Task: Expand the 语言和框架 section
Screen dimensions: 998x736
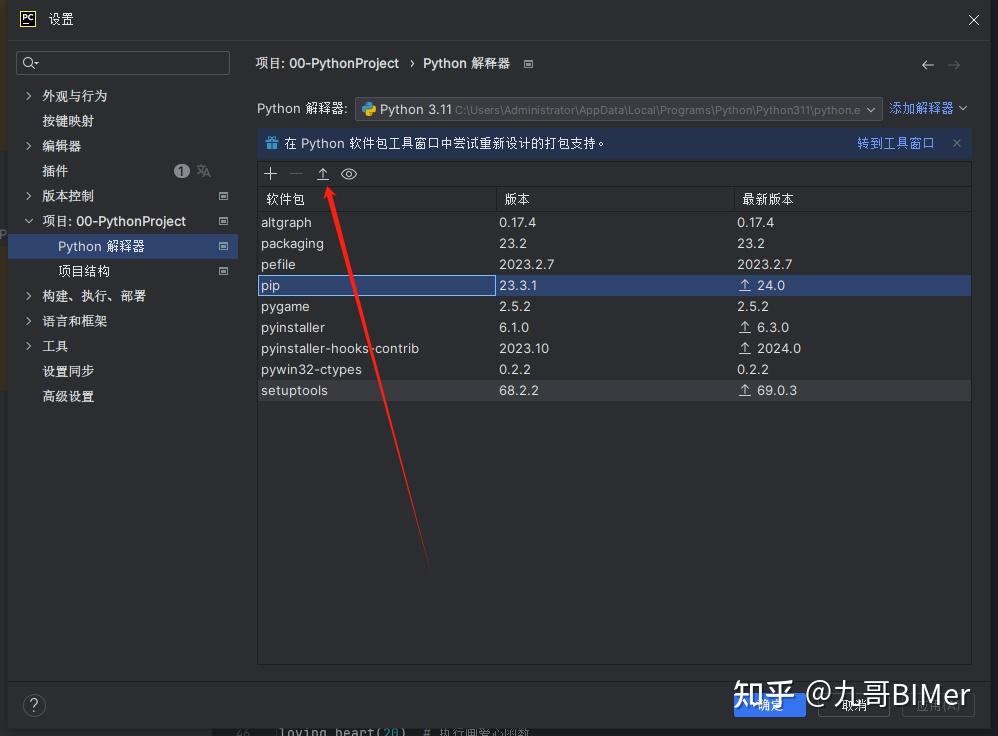Action: (29, 321)
